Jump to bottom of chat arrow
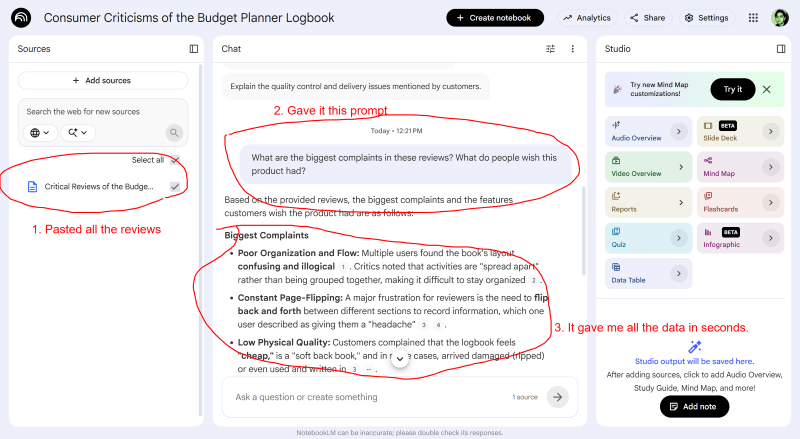The height and width of the screenshot is (439, 800). coord(400,359)
